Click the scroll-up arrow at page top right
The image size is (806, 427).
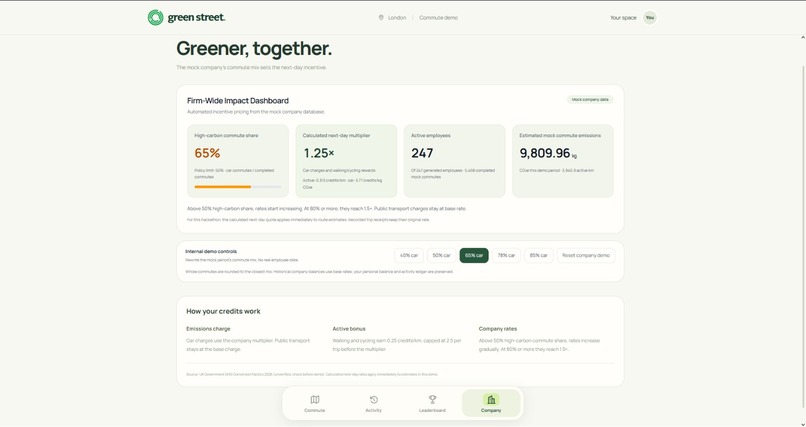(803, 38)
